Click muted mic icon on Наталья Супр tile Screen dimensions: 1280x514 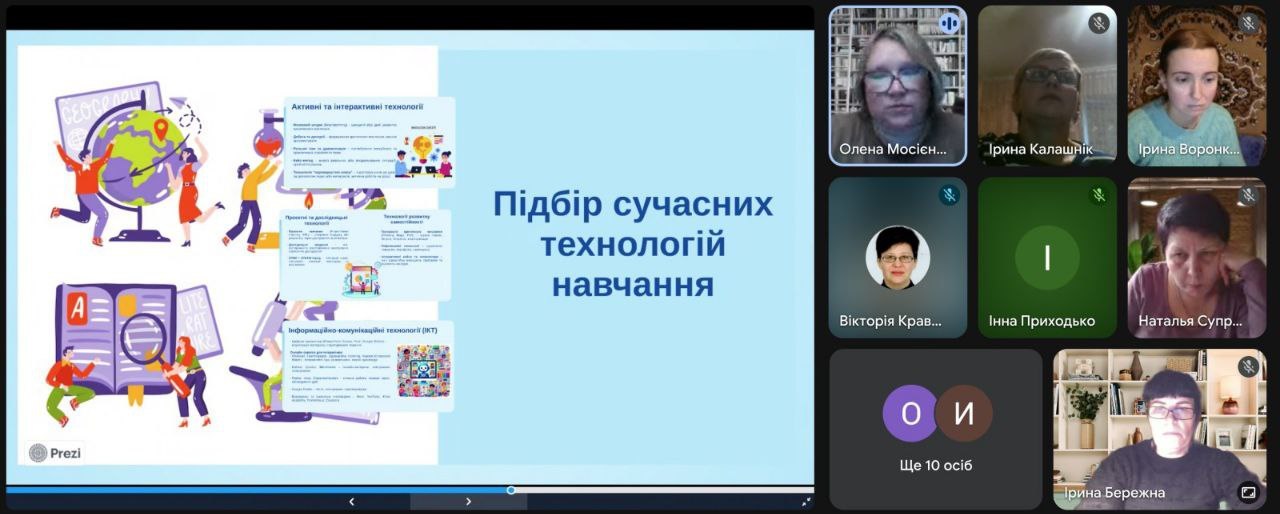[x=1248, y=196]
